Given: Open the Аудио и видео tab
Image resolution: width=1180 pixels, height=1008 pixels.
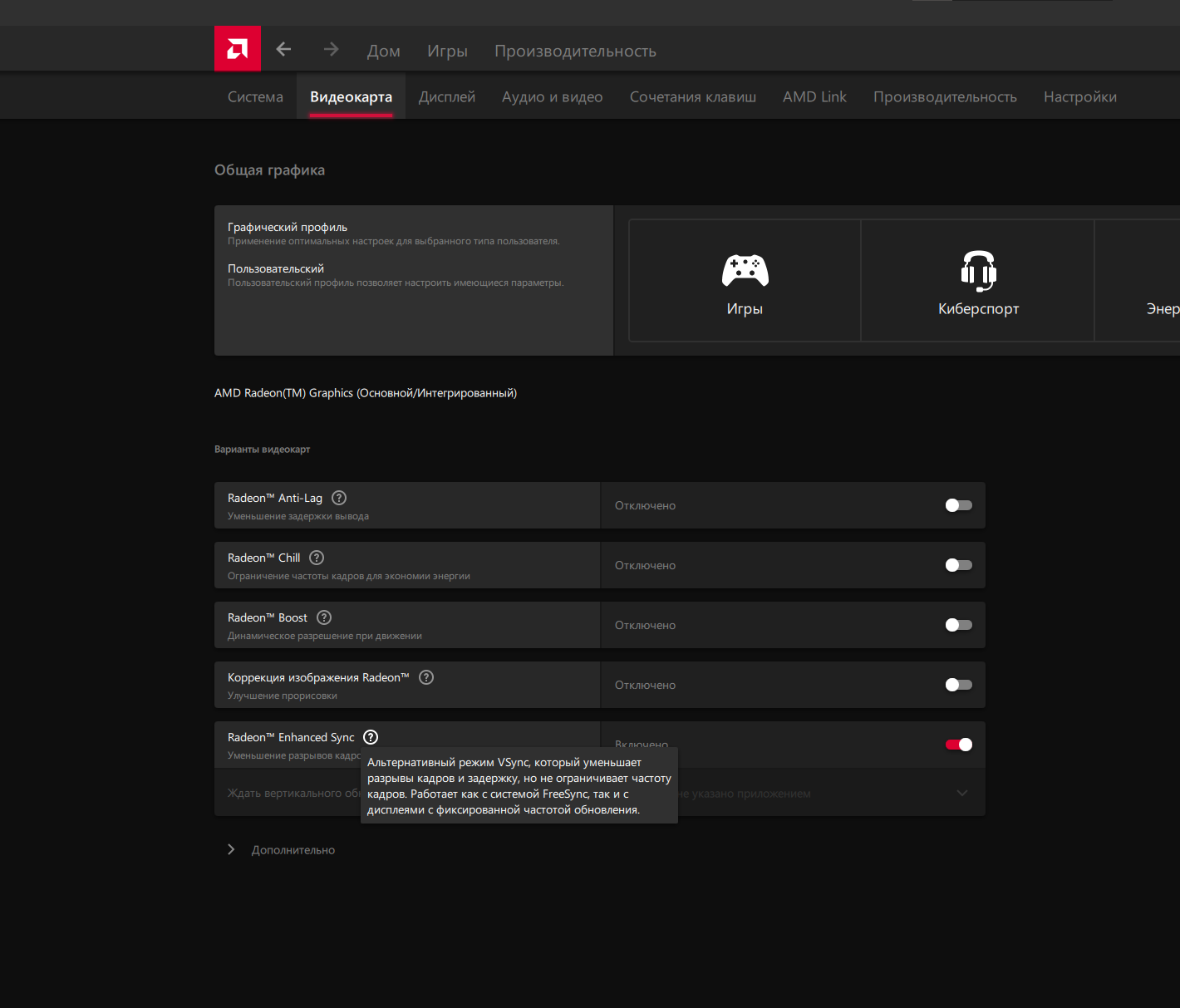Looking at the screenshot, I should click(x=553, y=96).
